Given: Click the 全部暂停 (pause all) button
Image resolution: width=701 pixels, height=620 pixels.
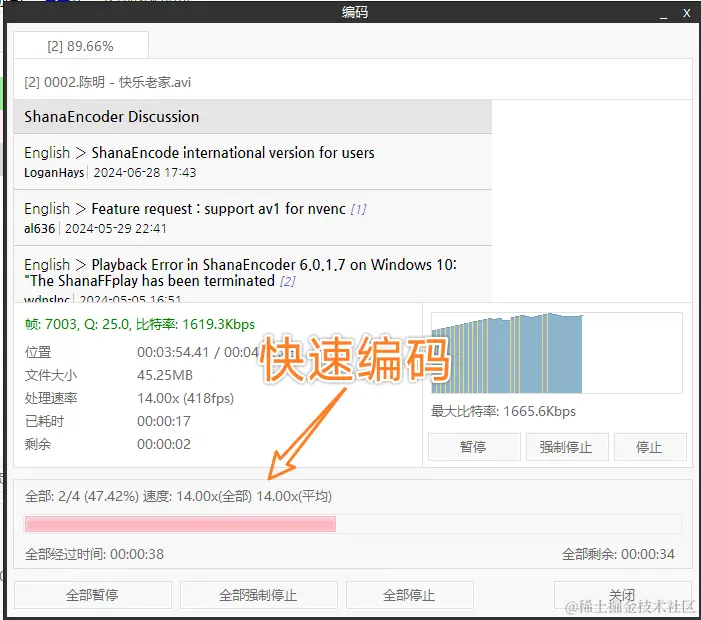Looking at the screenshot, I should pyautogui.click(x=93, y=595).
